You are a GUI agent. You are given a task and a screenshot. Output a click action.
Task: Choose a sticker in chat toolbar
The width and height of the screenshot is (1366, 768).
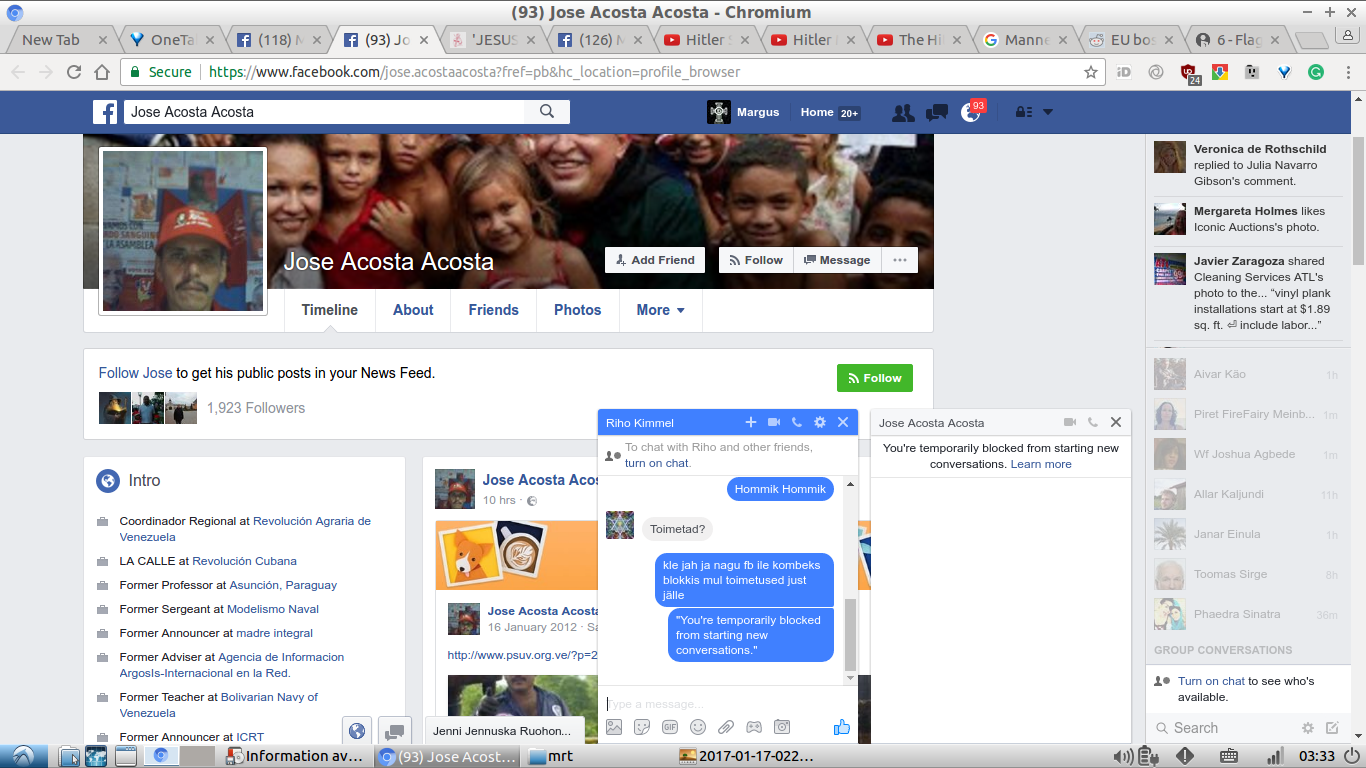[x=642, y=727]
